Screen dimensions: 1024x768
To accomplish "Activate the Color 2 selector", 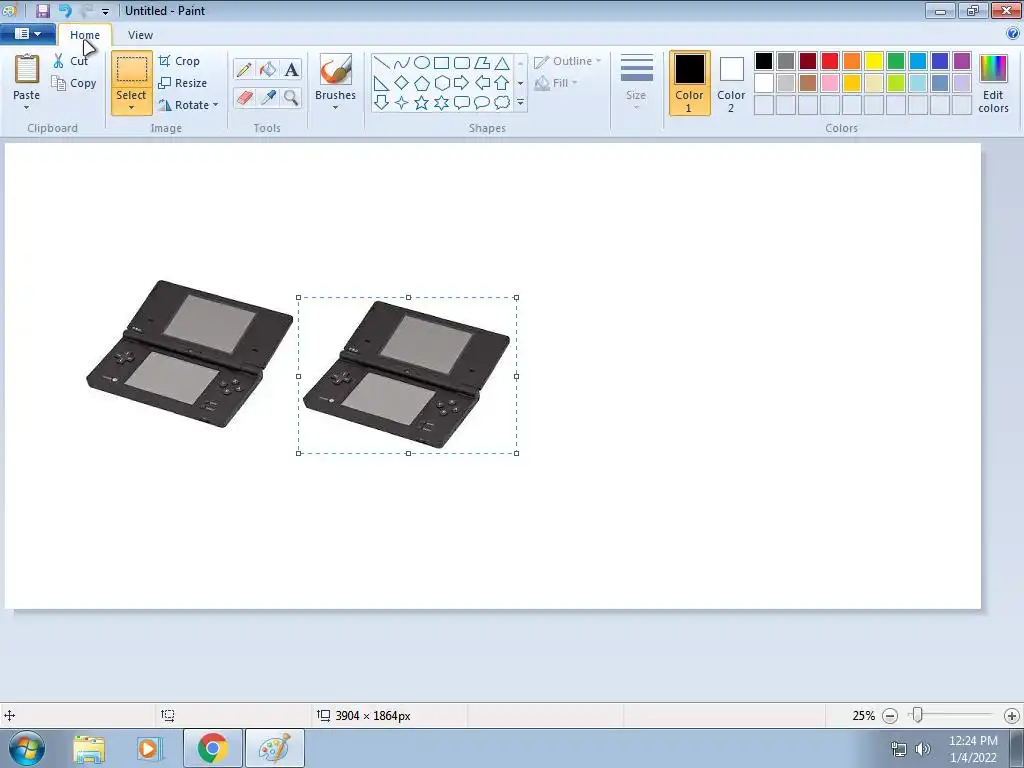I will 731,83.
